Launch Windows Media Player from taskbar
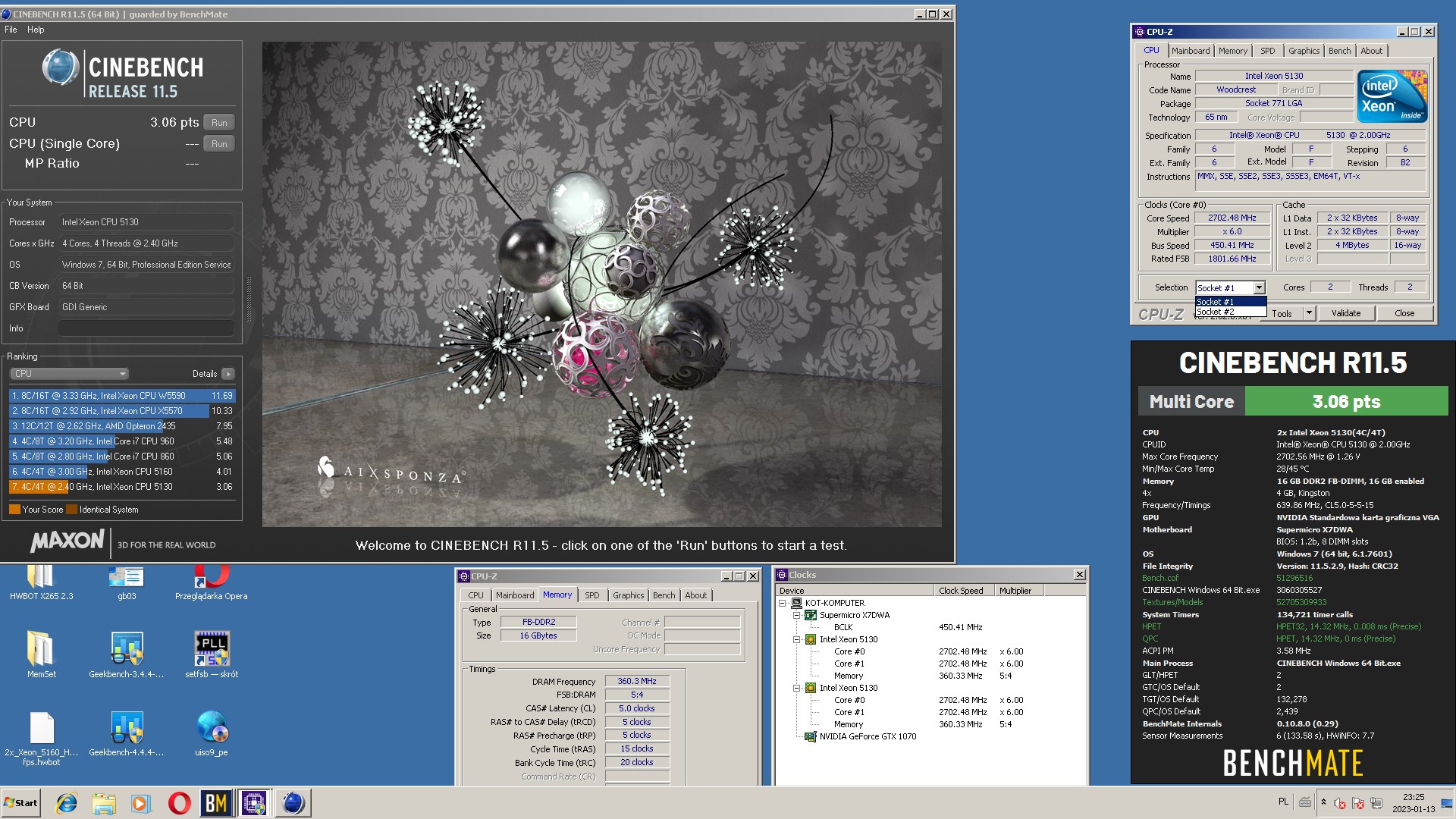The image size is (1456, 819). tap(141, 803)
